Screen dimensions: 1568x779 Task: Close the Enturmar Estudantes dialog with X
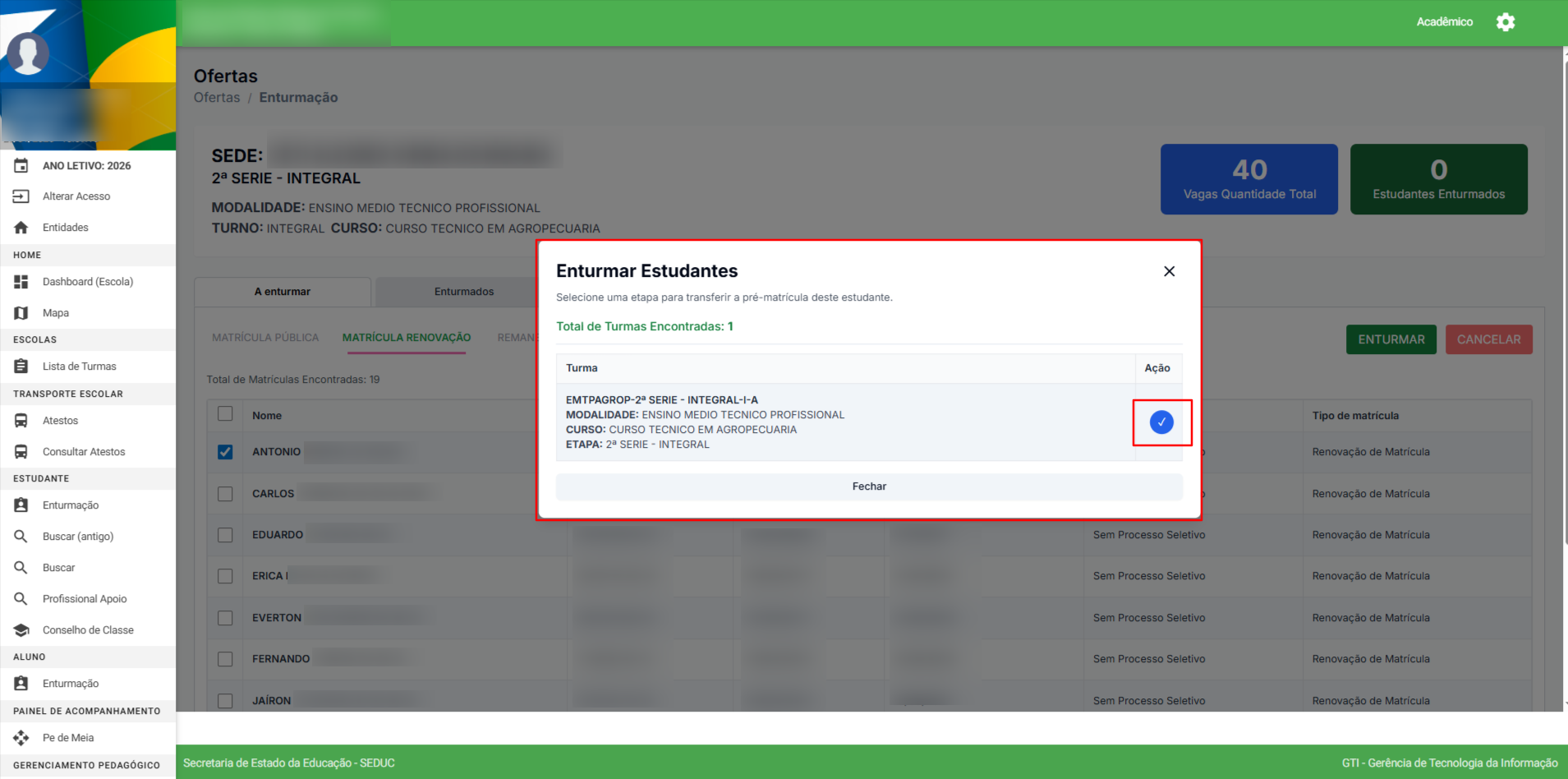[1169, 271]
